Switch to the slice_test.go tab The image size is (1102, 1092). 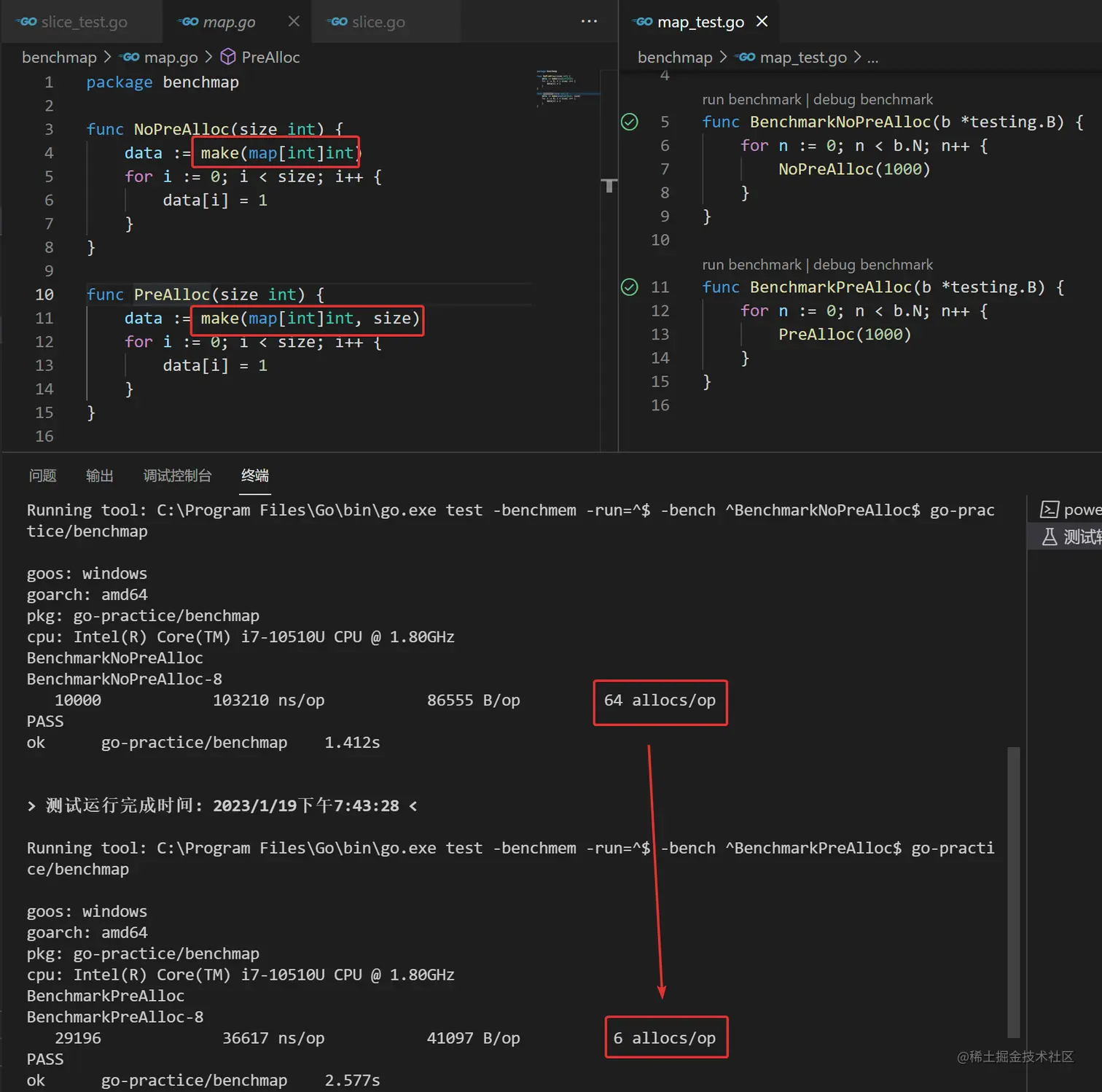73,22
